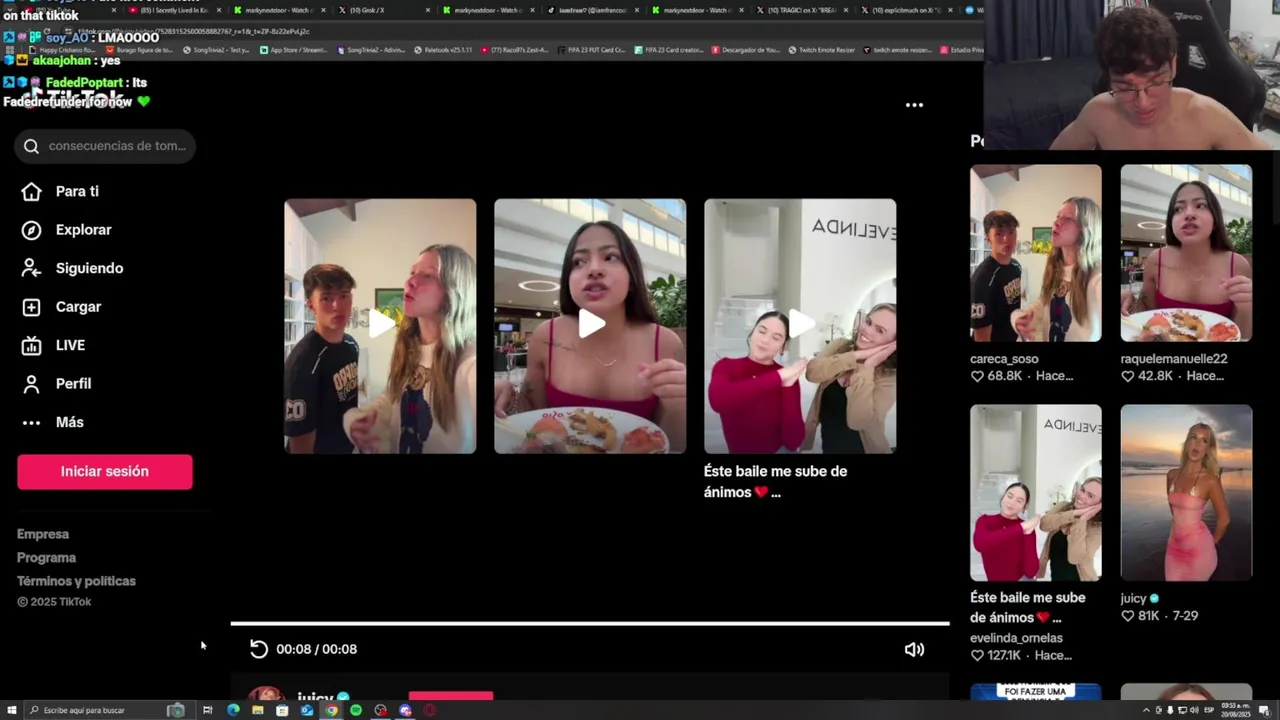Viewport: 1280px width, 720px height.
Task: Click the system tray microphone icon
Action: [x=1170, y=710]
